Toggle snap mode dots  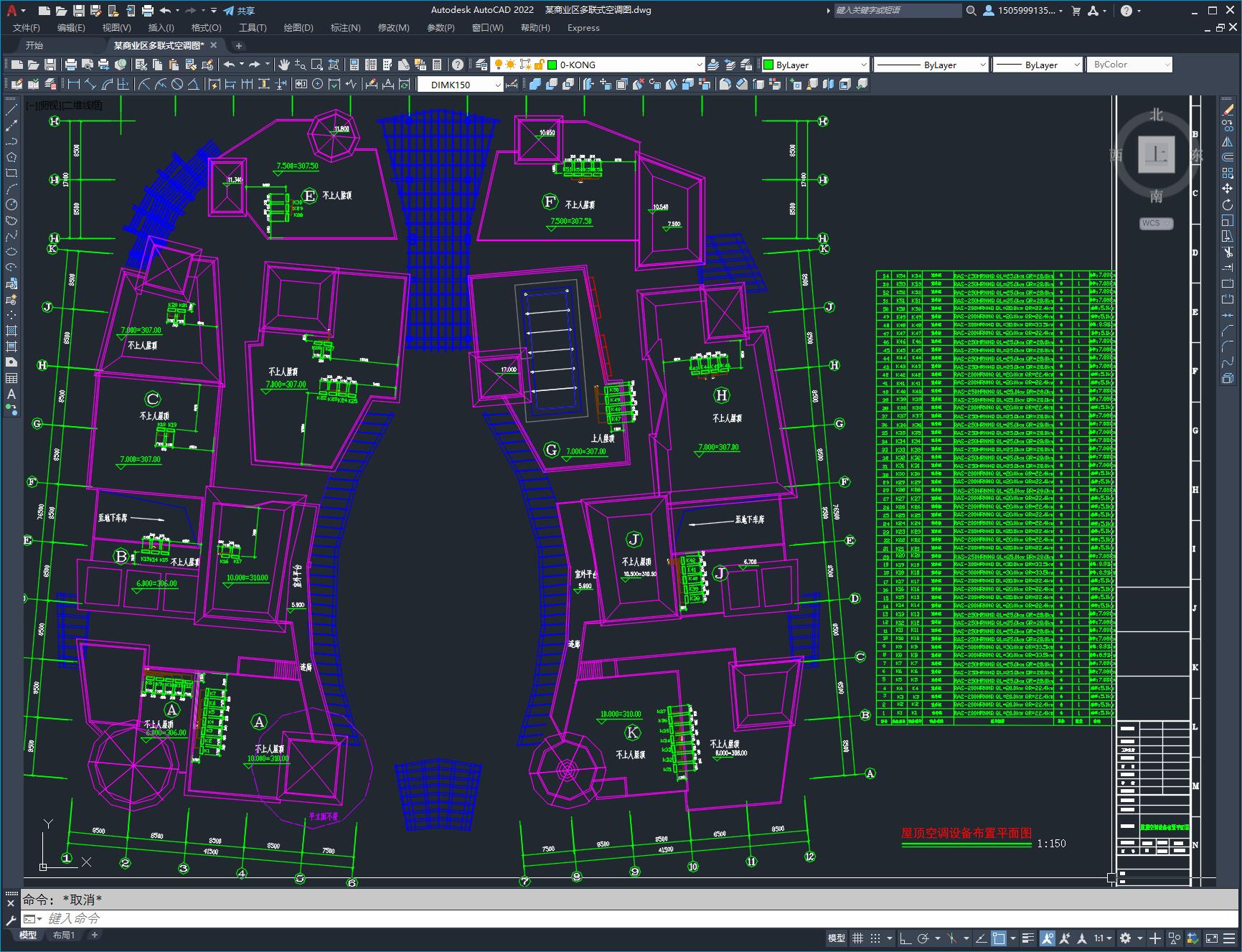(875, 938)
